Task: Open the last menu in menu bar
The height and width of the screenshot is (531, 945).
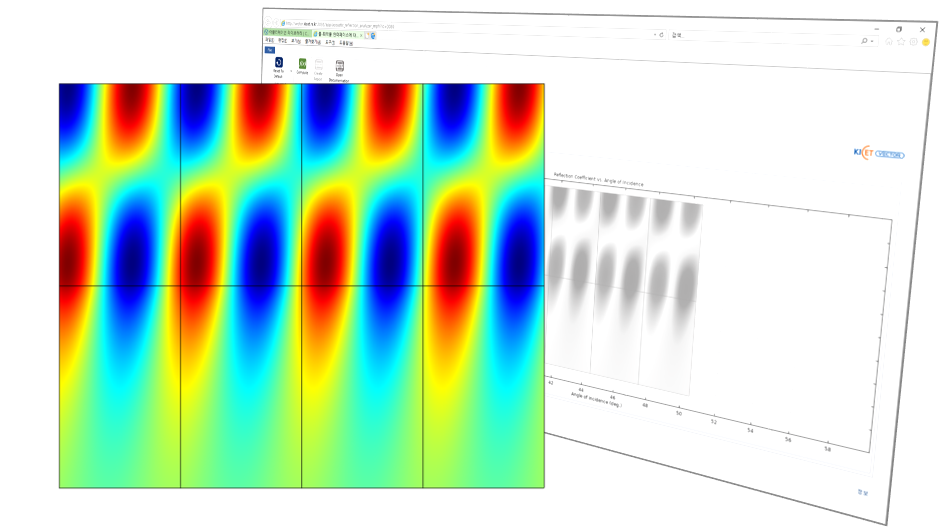Action: (x=346, y=43)
